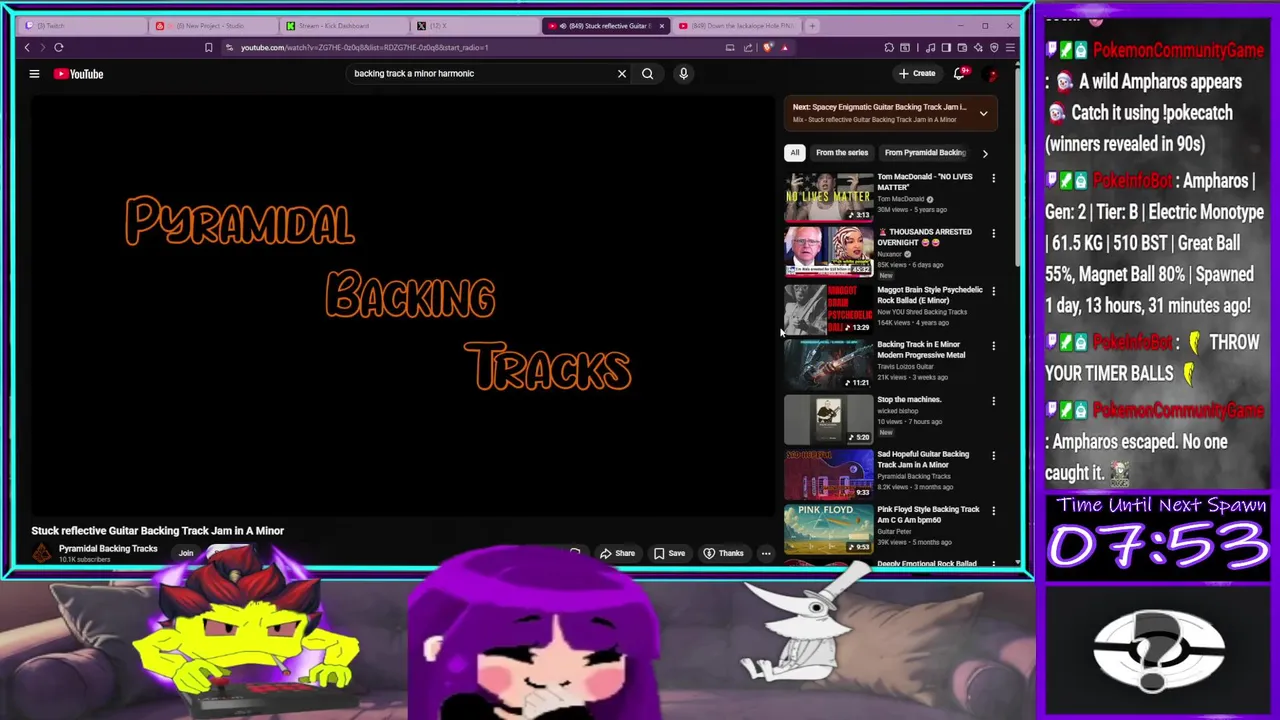Open more options for THOUSANDS ARRESTED video

[x=993, y=233]
